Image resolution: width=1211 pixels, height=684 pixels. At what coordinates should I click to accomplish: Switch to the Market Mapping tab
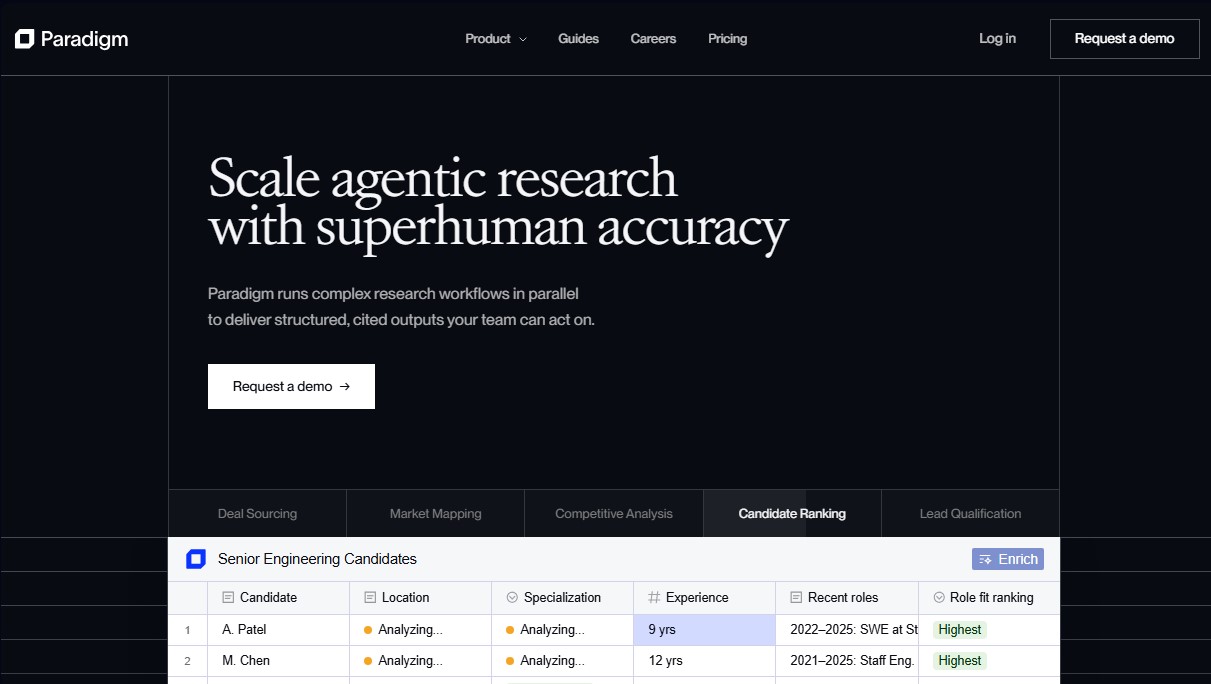[x=436, y=513]
